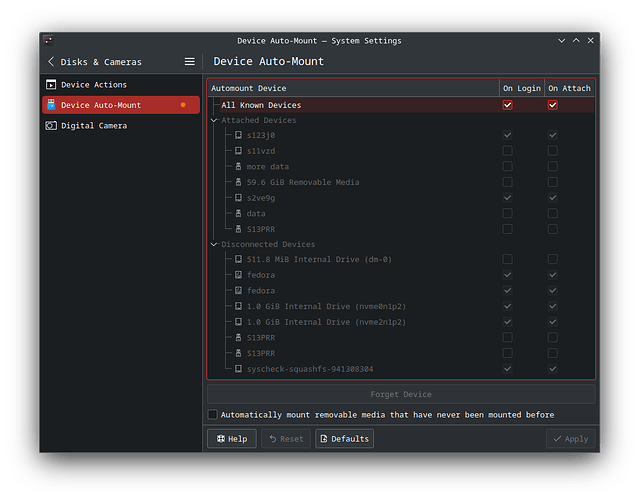This screenshot has height=500, width=640.
Task: Click the drive icon next to nvme0n1p2 entry
Action: [238, 306]
